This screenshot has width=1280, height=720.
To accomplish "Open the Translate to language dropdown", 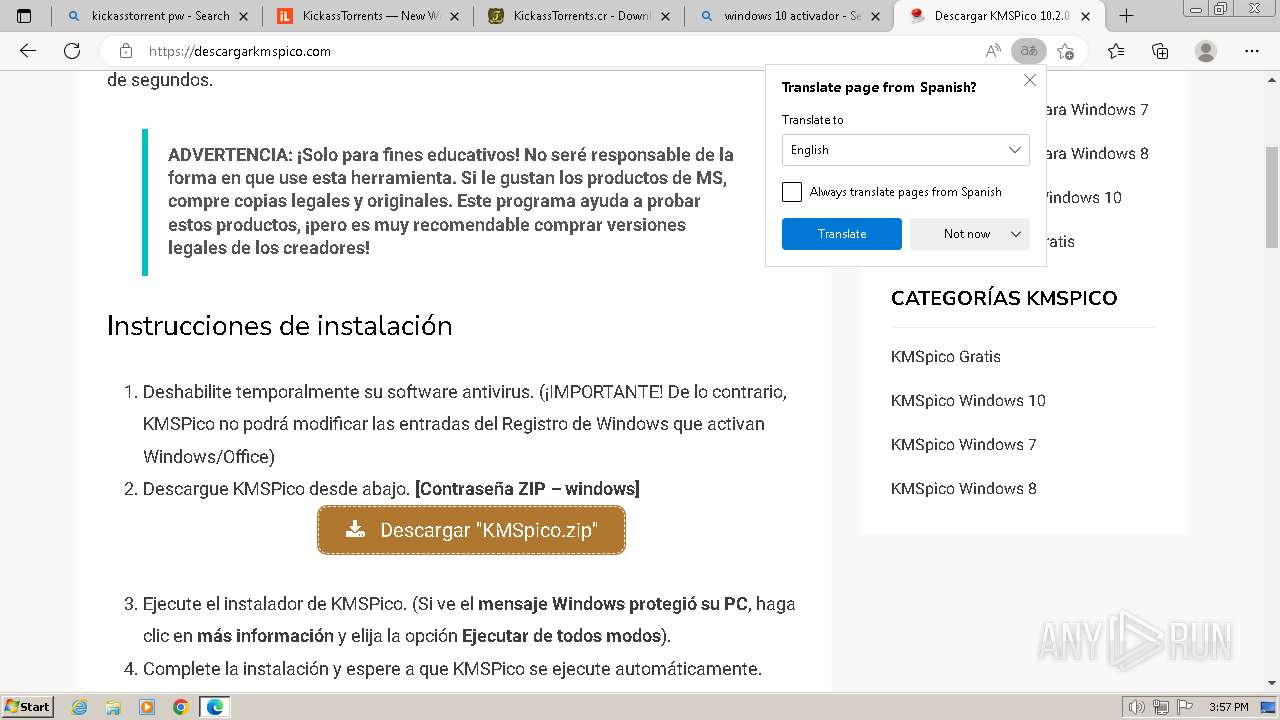I will point(905,150).
